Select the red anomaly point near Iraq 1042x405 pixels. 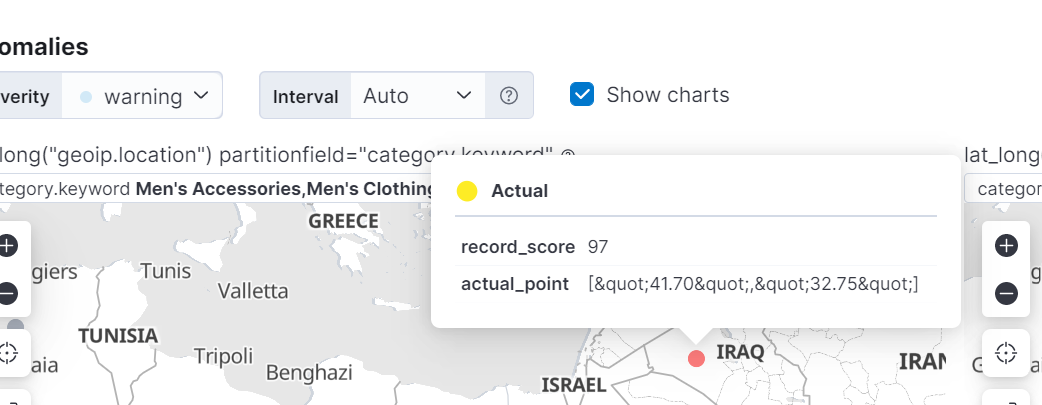click(x=697, y=358)
